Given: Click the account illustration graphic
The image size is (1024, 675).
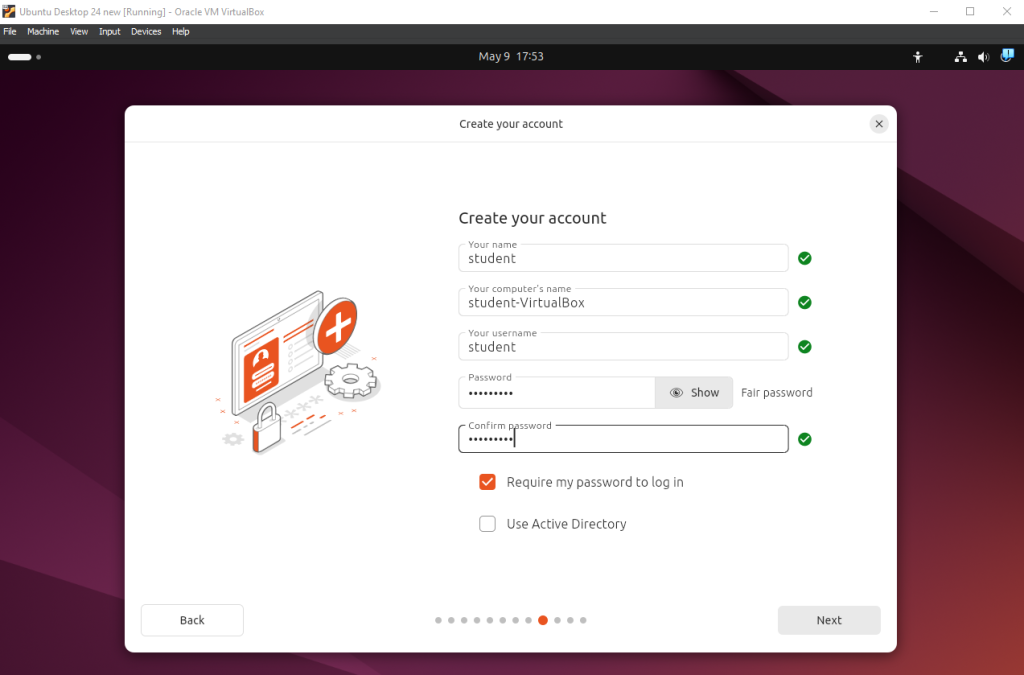Looking at the screenshot, I should [x=299, y=372].
